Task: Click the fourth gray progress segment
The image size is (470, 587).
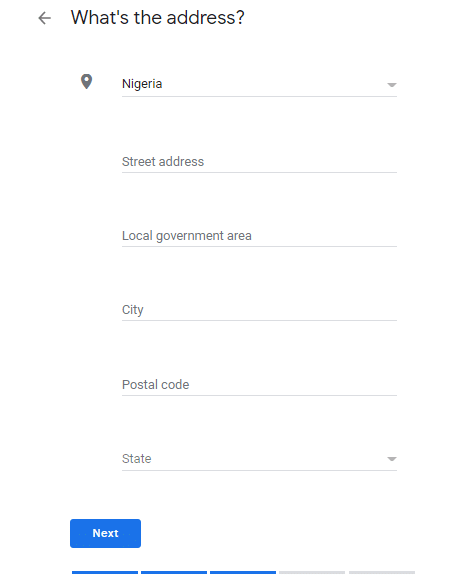Action: pos(312,572)
